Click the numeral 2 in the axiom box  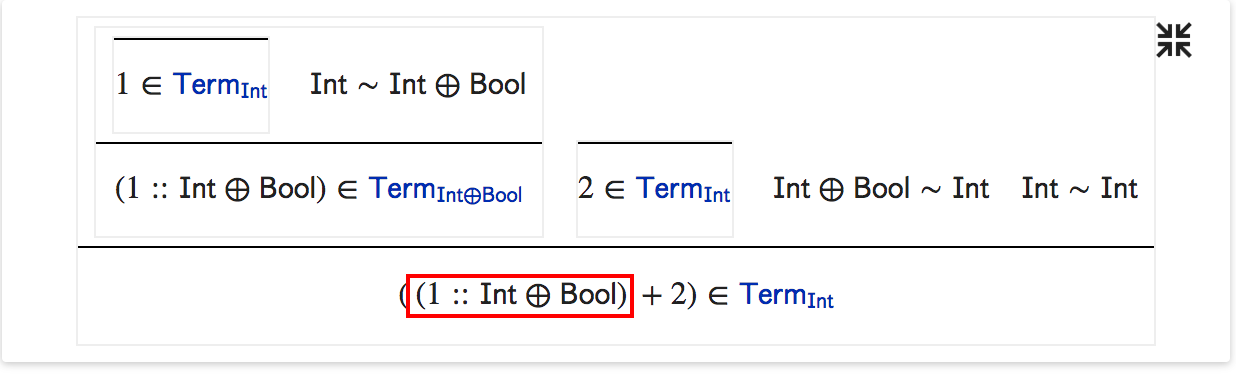tap(585, 189)
